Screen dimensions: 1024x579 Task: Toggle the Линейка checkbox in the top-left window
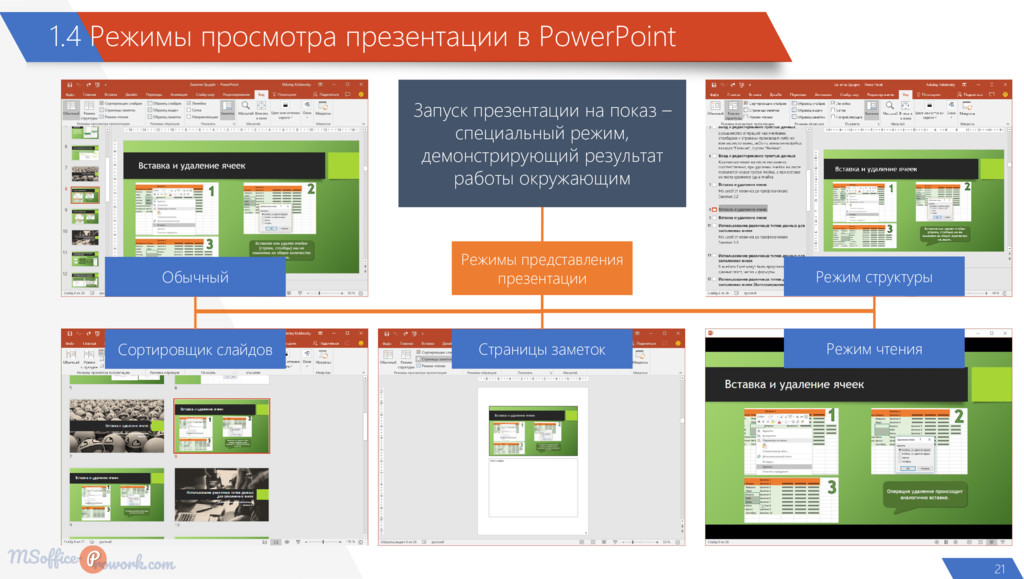[197, 103]
